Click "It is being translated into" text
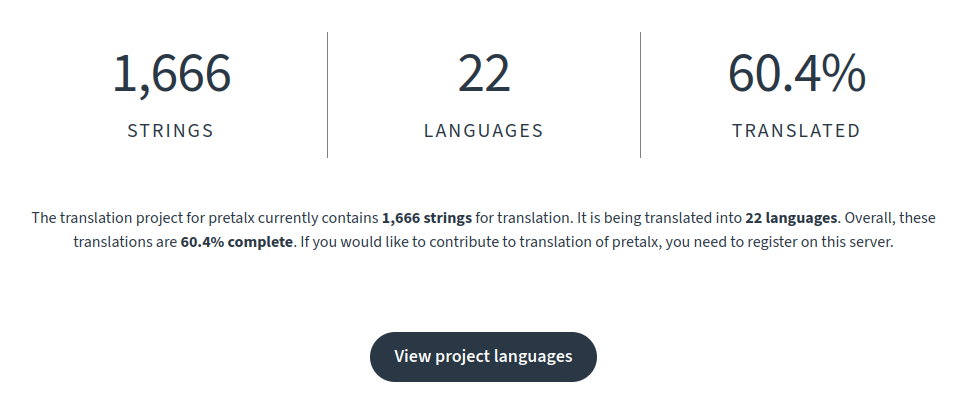The height and width of the screenshot is (411, 974). pos(658,217)
